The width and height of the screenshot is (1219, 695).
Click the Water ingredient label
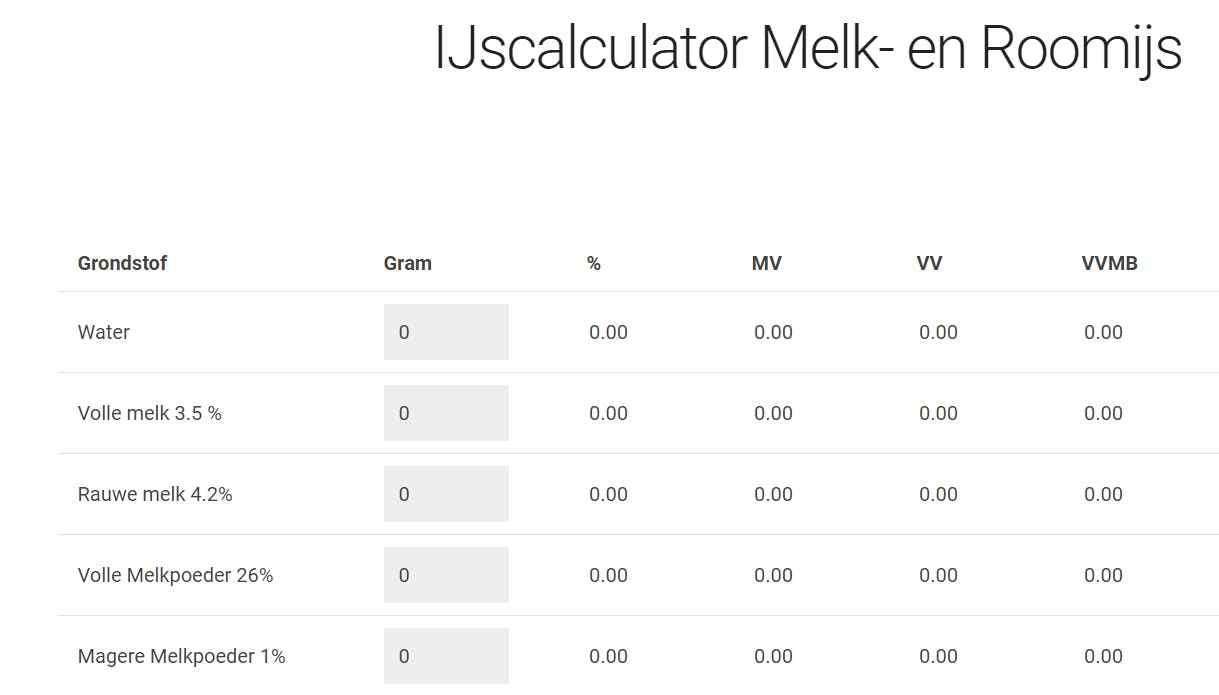point(104,332)
